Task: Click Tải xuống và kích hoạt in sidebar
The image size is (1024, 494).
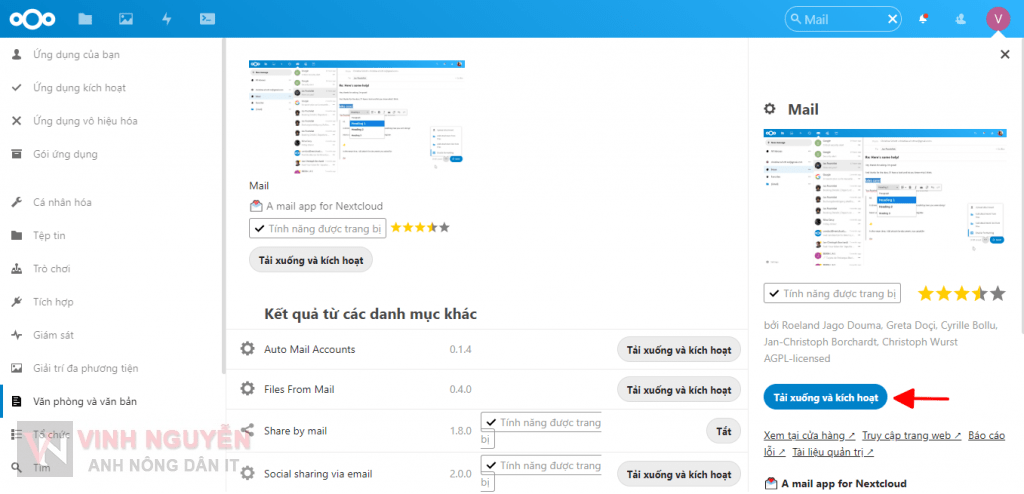Action: pos(826,397)
